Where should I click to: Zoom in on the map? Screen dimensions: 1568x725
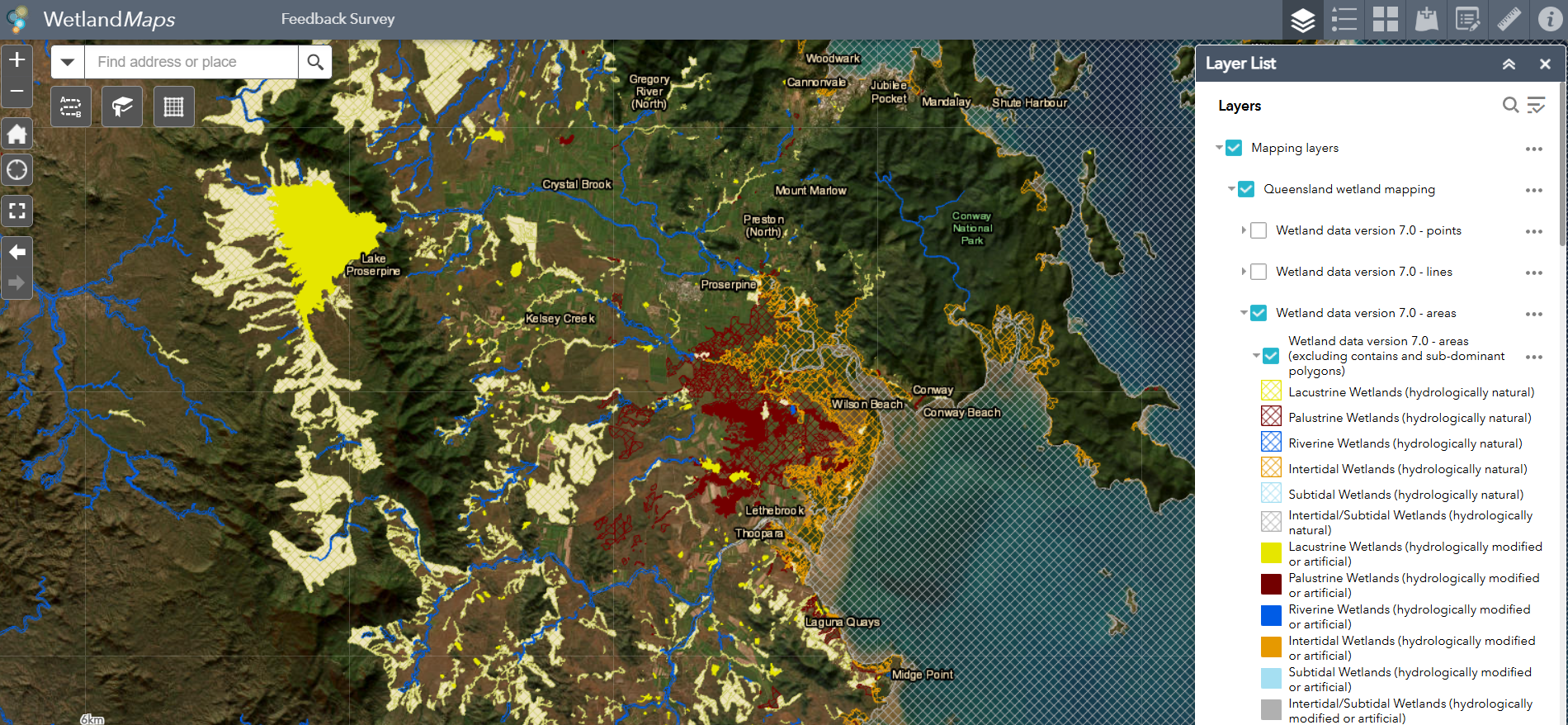[x=17, y=60]
